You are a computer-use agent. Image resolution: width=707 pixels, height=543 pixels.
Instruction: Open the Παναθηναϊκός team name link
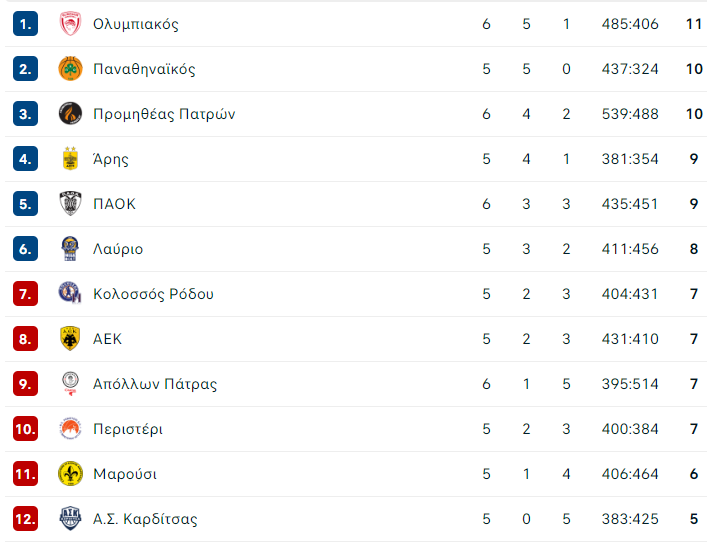144,69
